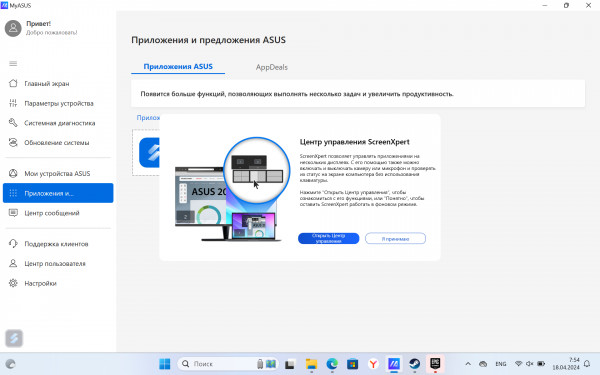Click the Системная диагностика wrench icon
The width and height of the screenshot is (600, 375).
13,123
